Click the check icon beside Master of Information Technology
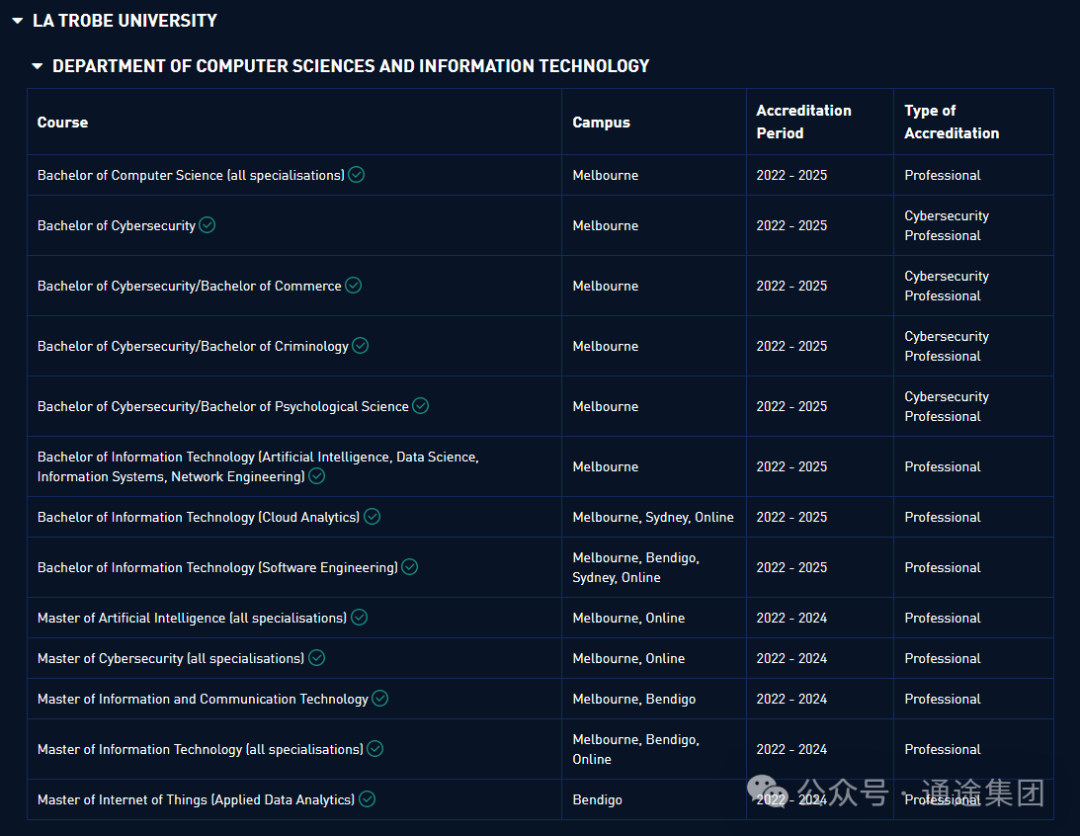 (375, 749)
